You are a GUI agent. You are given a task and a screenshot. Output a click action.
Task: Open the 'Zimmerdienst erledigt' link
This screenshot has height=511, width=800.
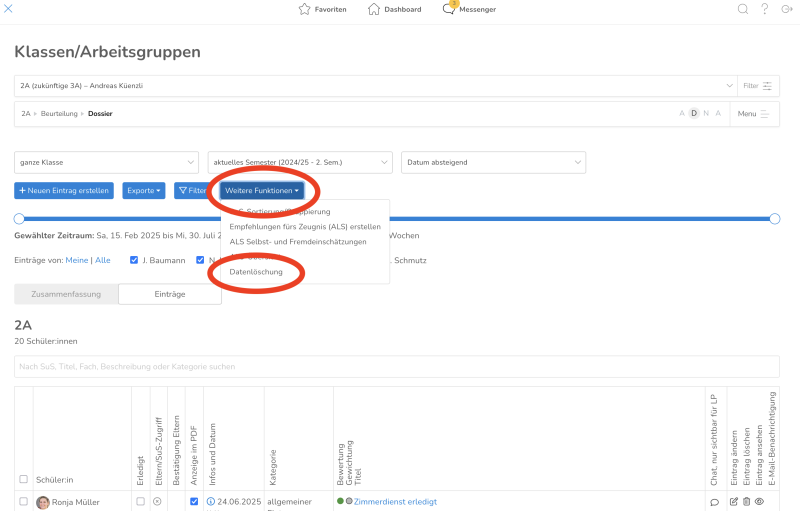pos(395,502)
